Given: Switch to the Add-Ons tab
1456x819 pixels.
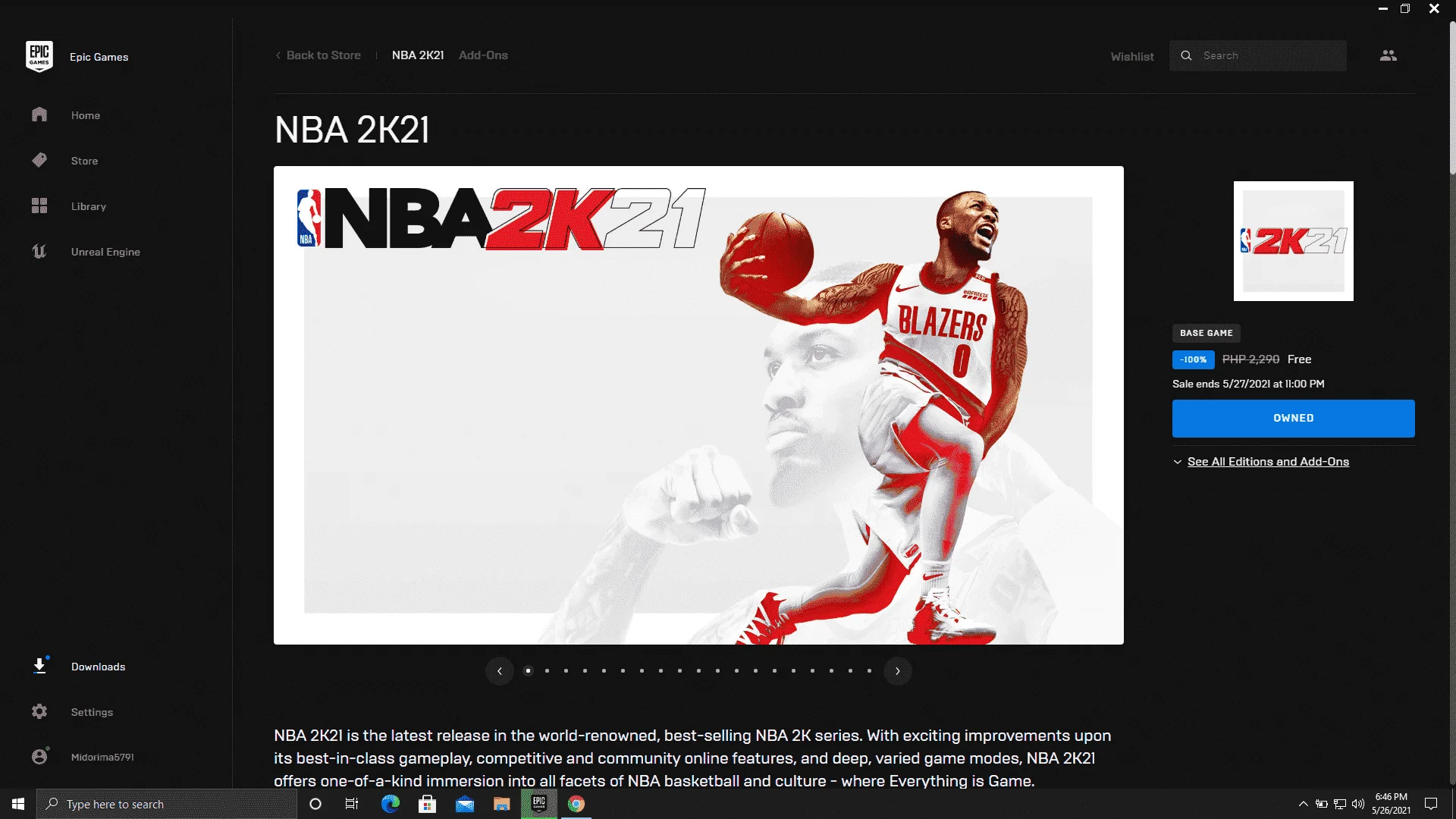Looking at the screenshot, I should tap(483, 55).
